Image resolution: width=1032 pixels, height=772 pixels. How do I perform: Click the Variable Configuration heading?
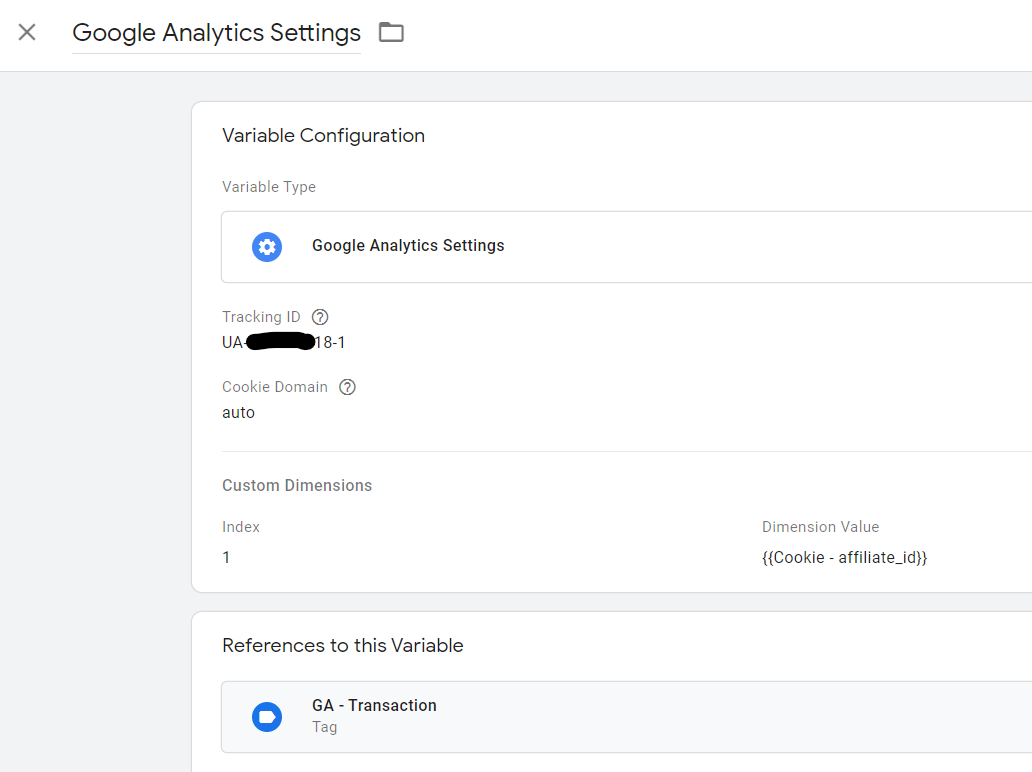[x=323, y=136]
